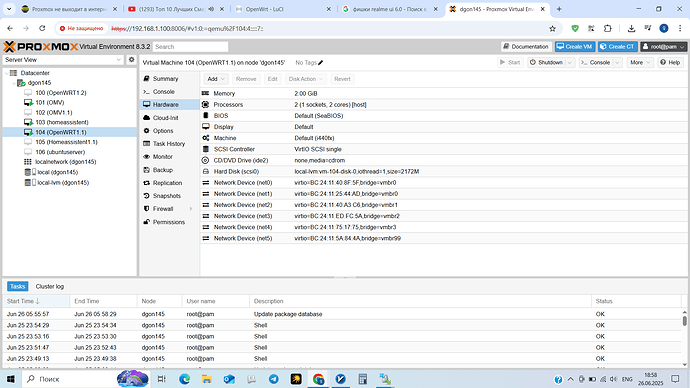Open Replication section
This screenshot has height=388, width=690.
169,183
